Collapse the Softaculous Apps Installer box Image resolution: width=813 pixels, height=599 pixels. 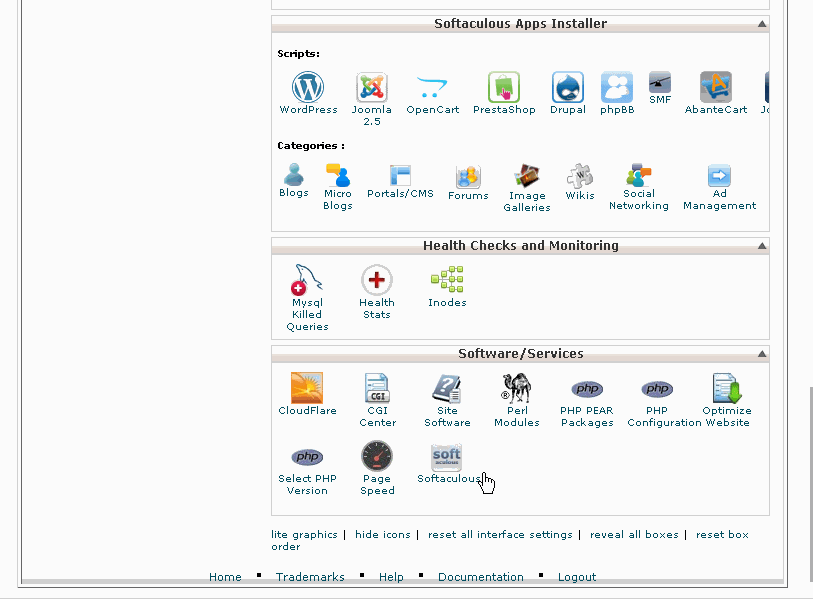[762, 24]
